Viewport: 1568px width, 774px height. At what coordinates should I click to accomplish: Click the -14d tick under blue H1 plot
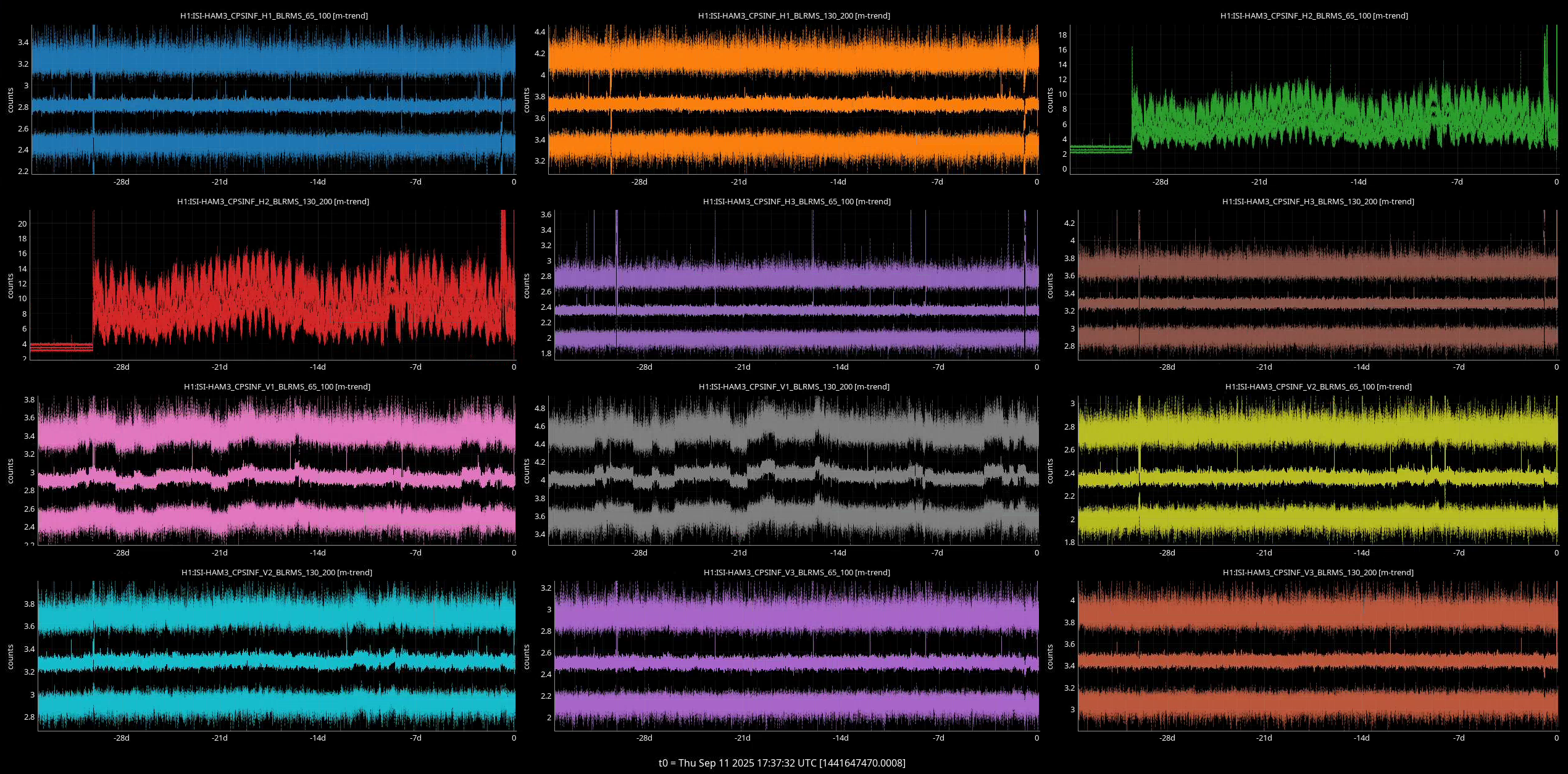pyautogui.click(x=317, y=182)
